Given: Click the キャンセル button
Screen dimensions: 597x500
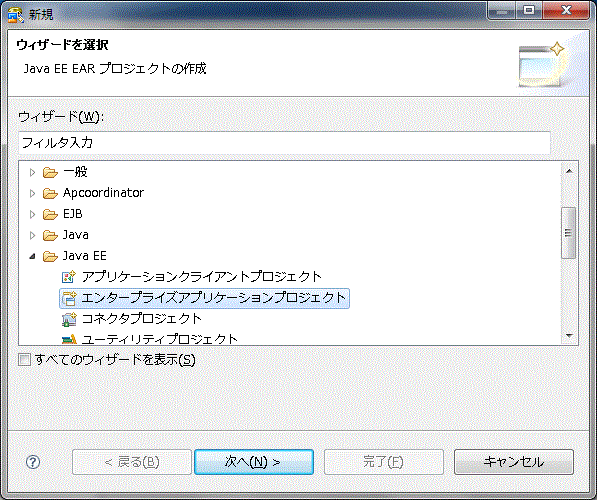Looking at the screenshot, I should point(514,462).
